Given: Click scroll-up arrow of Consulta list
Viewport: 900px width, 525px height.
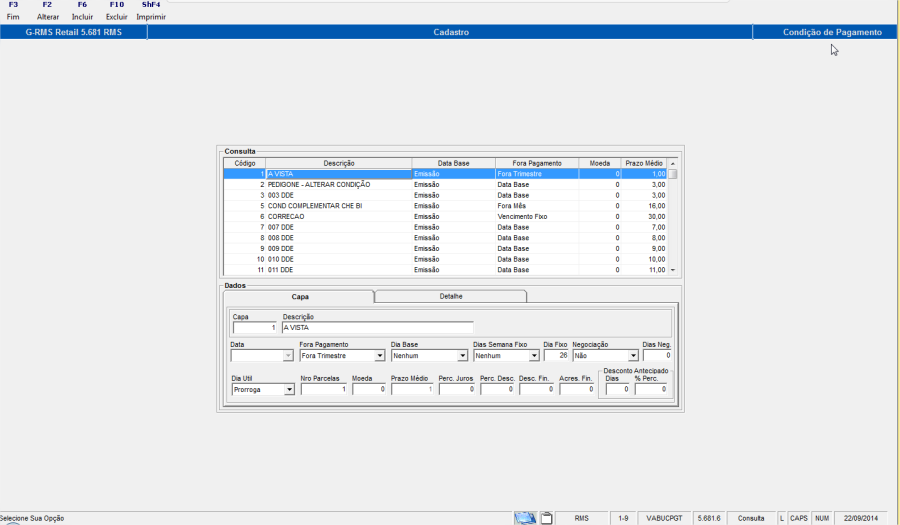Looking at the screenshot, I should point(673,164).
